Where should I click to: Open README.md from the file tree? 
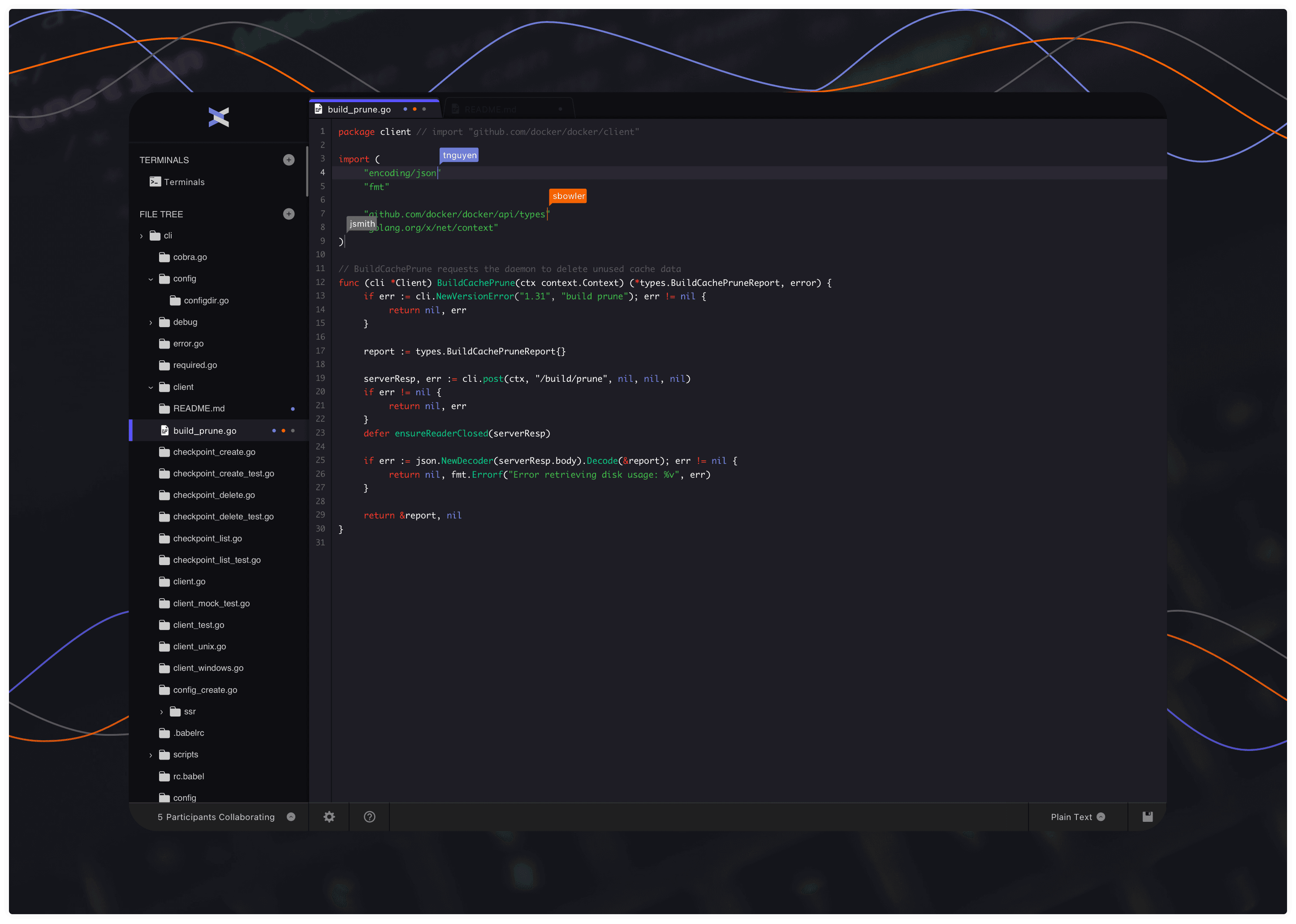coord(199,409)
